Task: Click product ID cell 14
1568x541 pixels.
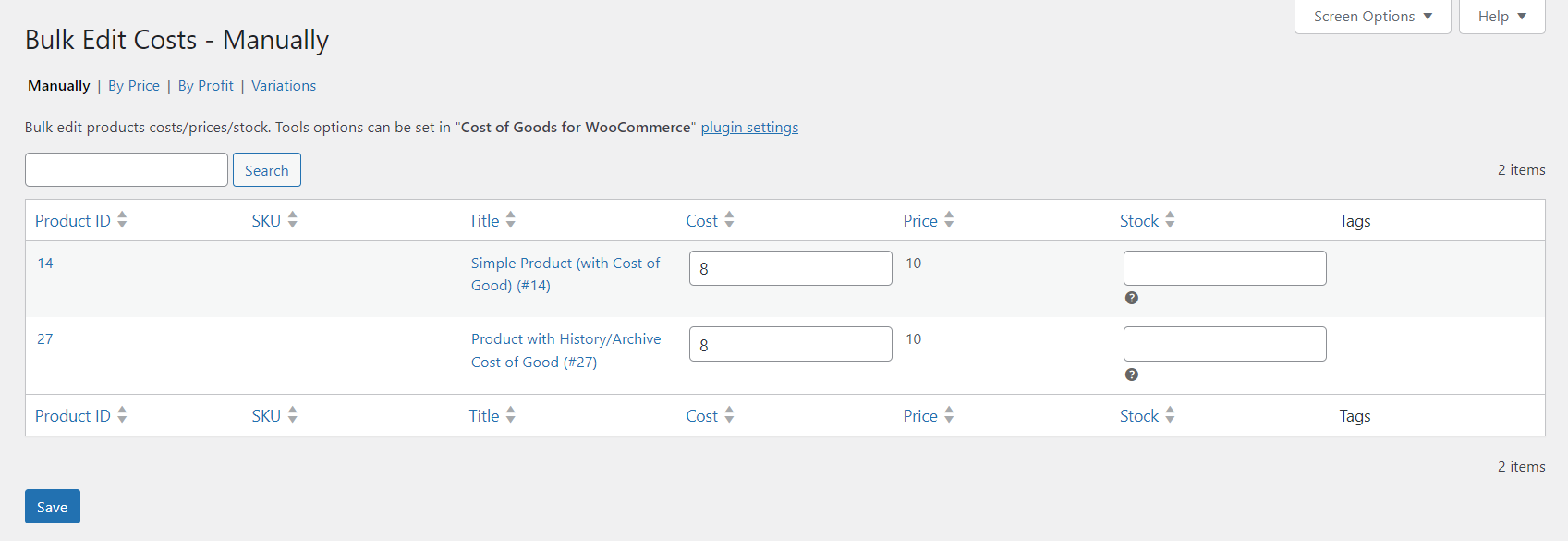Action: 45,264
